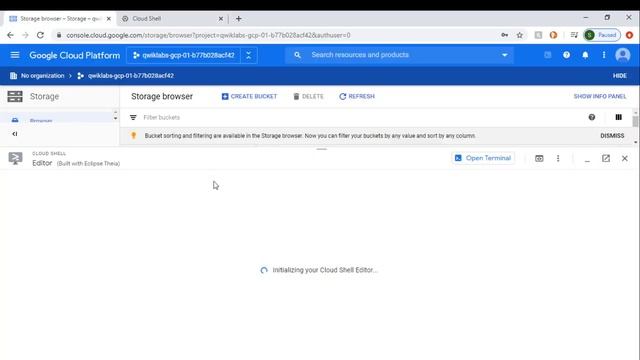The image size is (640, 360).
Task: Go back in browser
Action: pos(10,35)
